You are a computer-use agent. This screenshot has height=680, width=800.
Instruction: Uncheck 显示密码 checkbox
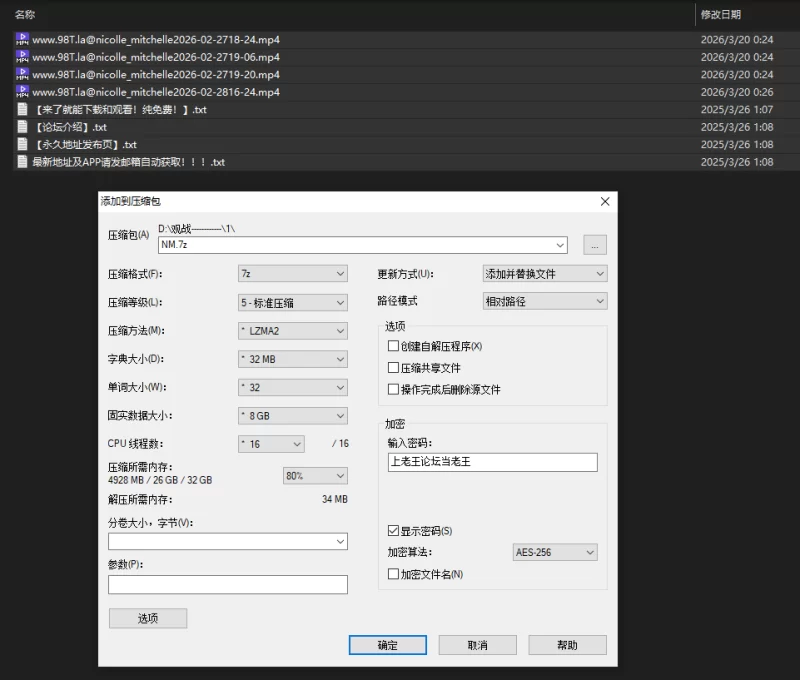coord(393,531)
